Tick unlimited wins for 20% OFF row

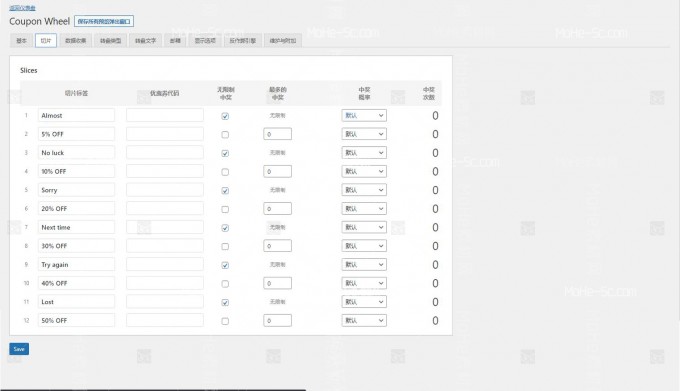(225, 209)
